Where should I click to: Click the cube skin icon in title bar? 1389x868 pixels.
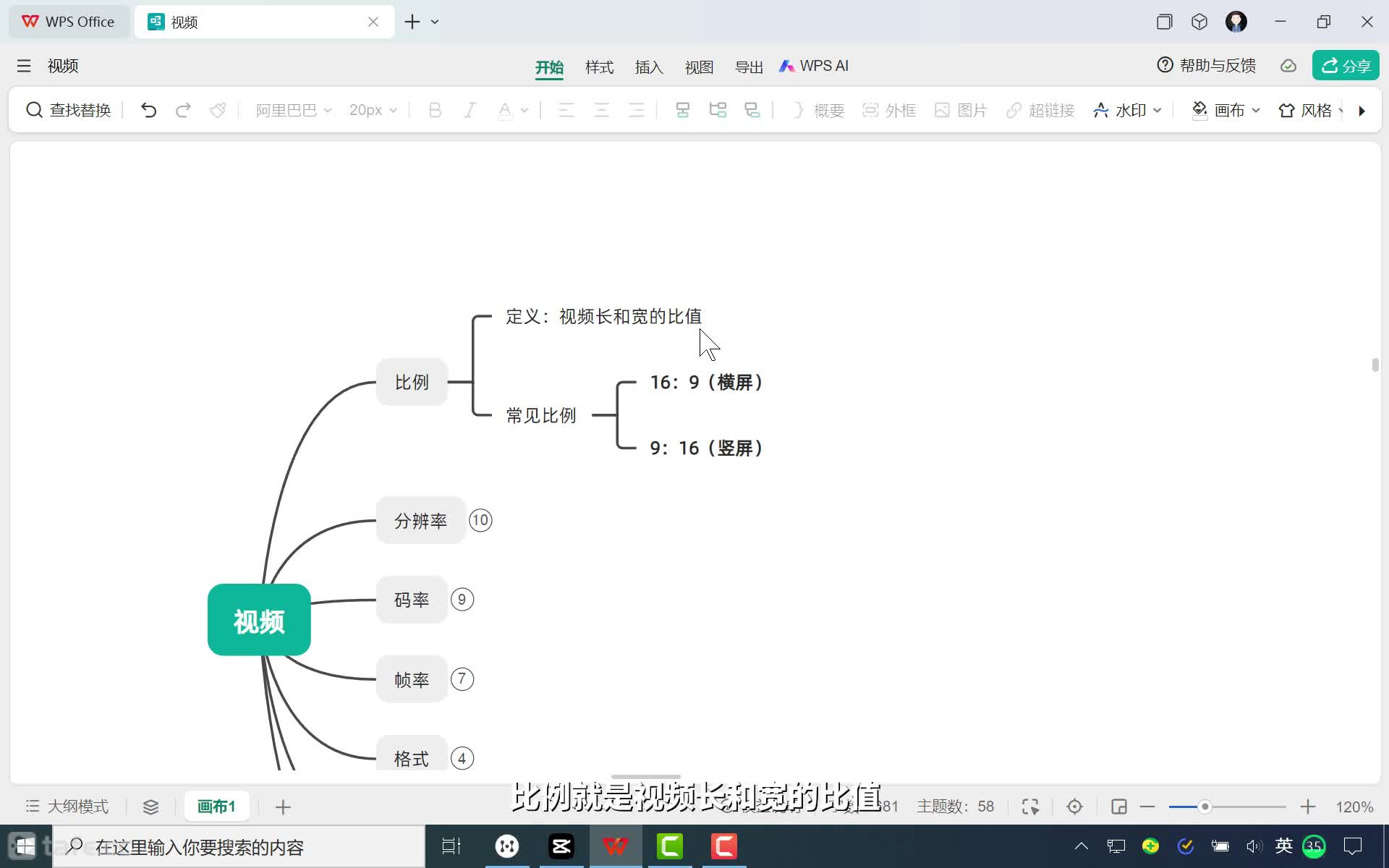coord(1199,22)
